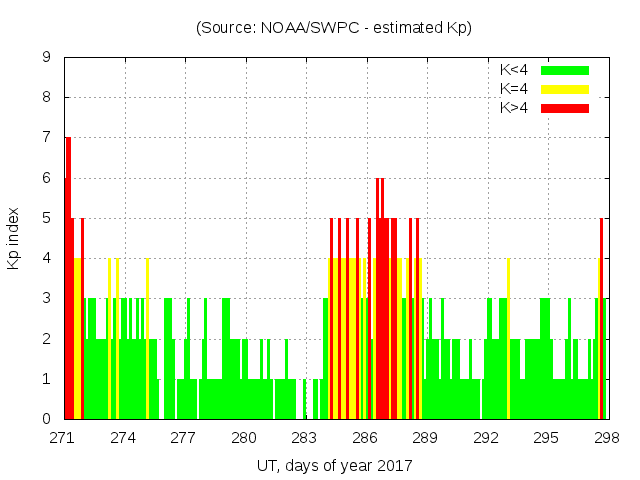Click the chart title citing NOAA/SWPC
This screenshot has width=640, height=480.
pos(334,28)
